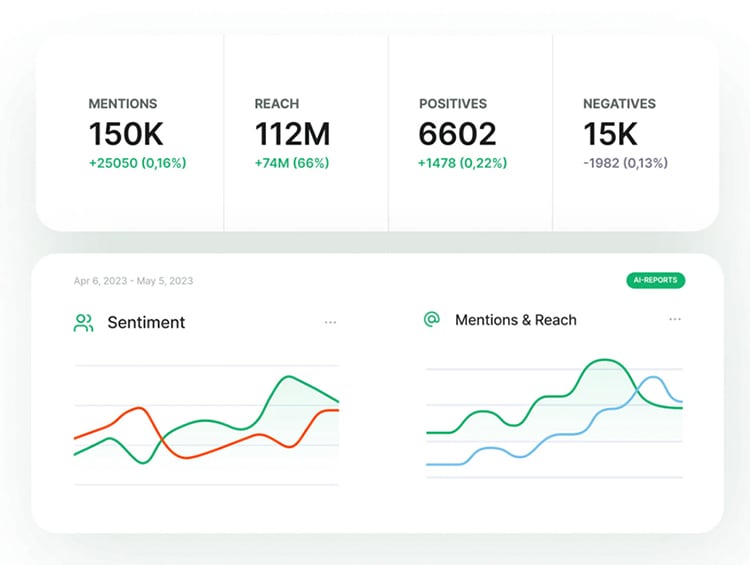
Task: Click the Mentions & Reach line chart
Action: coord(554,418)
